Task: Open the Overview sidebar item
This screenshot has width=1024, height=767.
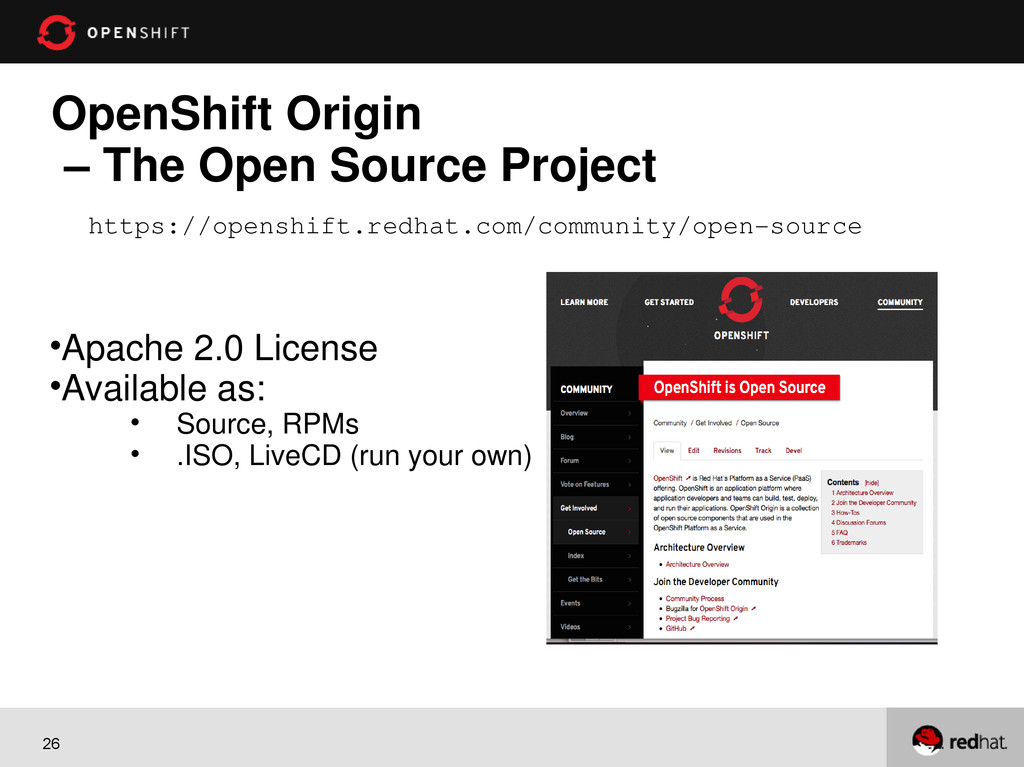Action: coord(595,413)
